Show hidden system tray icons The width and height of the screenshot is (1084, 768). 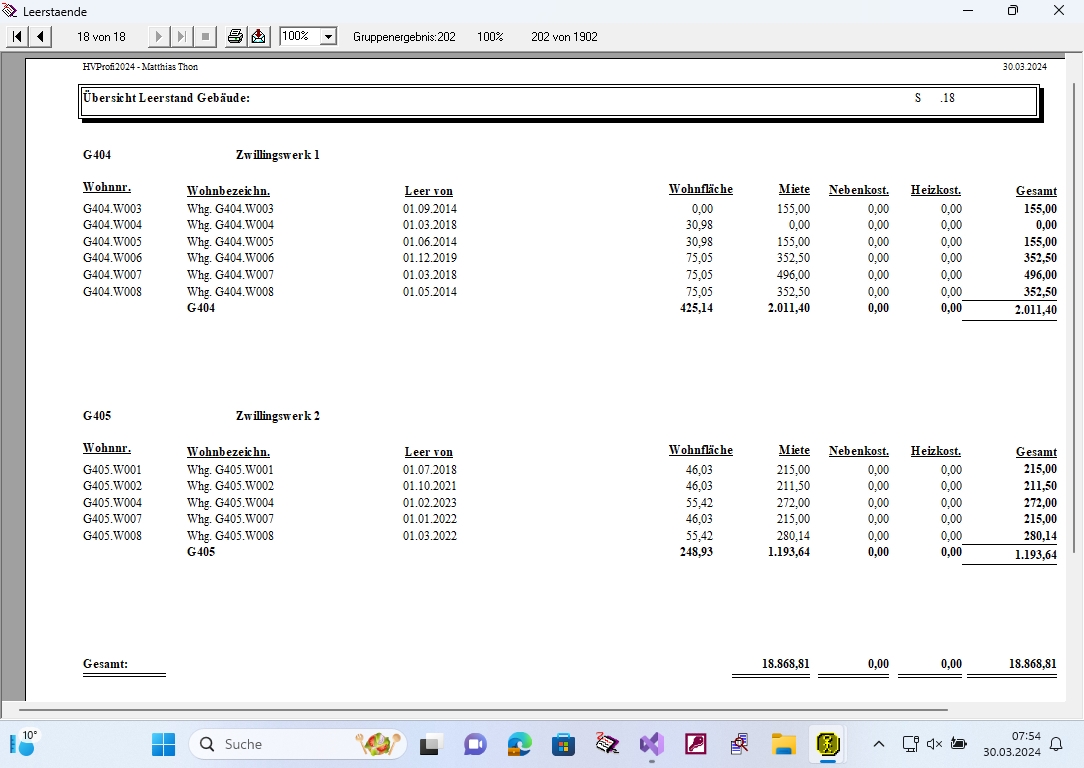(x=879, y=744)
